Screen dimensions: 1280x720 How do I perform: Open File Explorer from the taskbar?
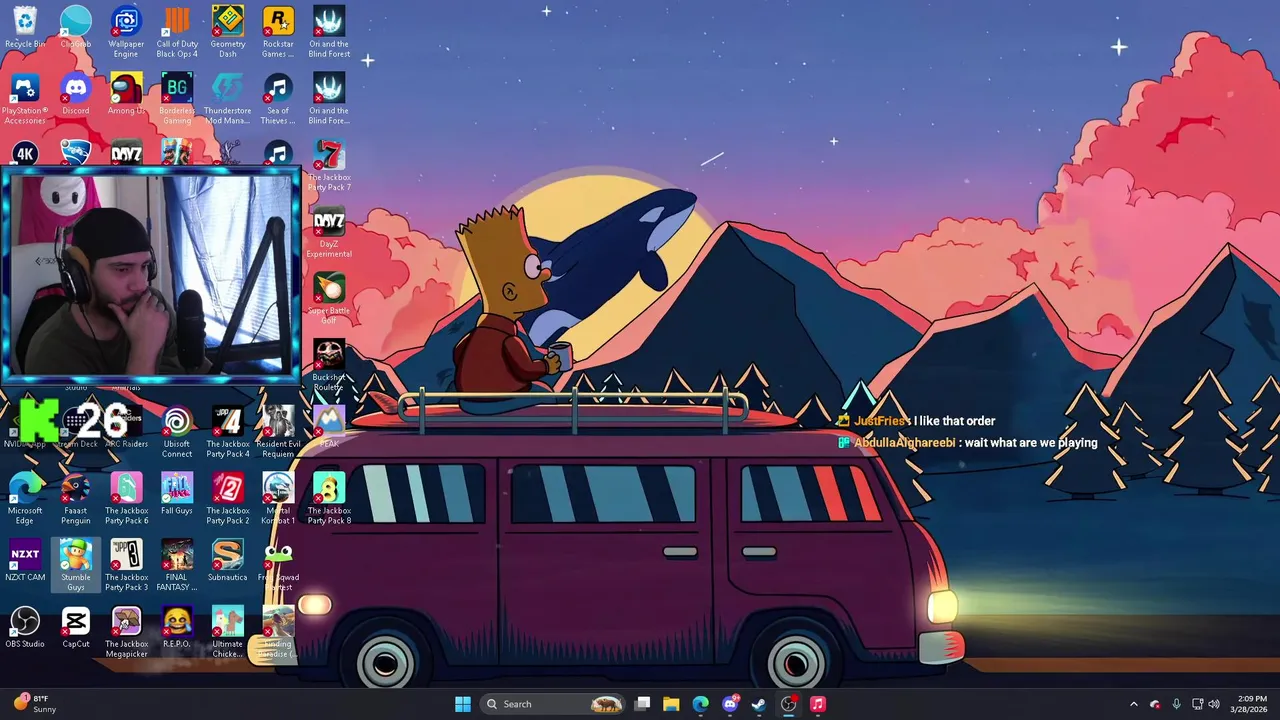671,704
